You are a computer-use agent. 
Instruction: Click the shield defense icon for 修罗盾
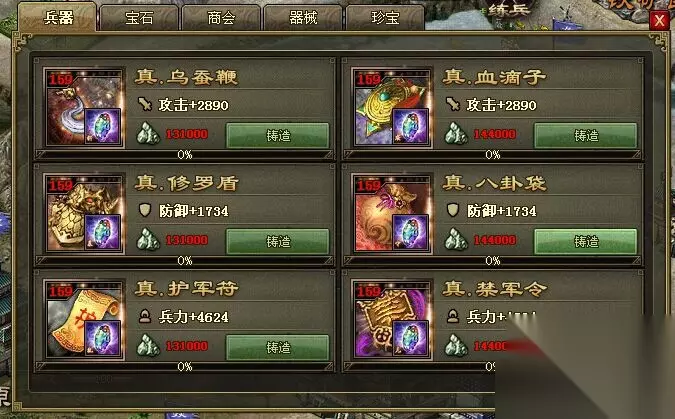pyautogui.click(x=145, y=210)
